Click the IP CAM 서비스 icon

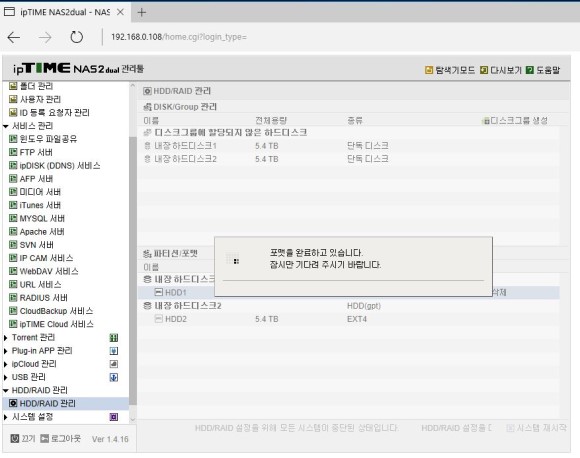tap(13, 258)
